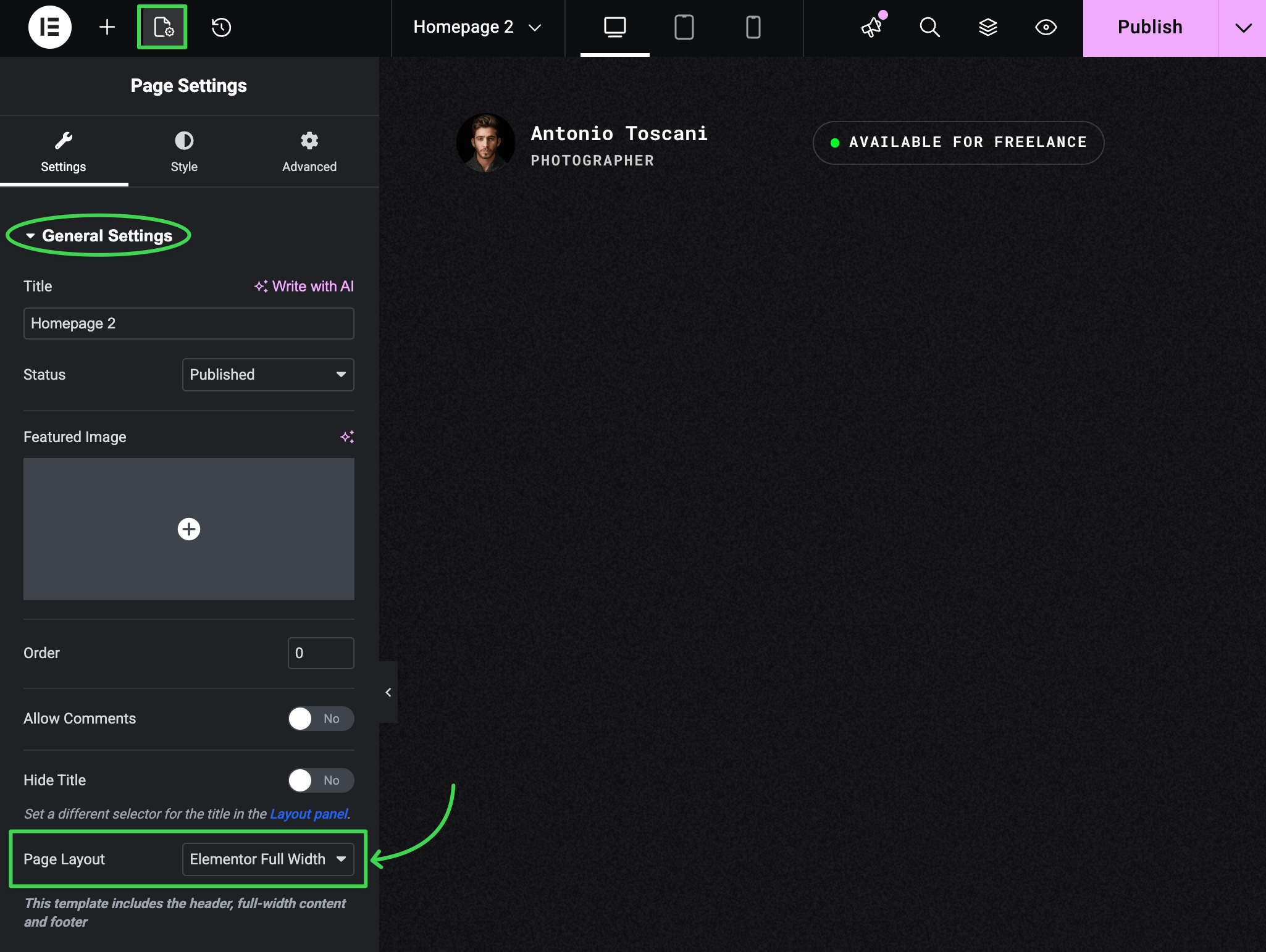
Task: Open the Finder search icon
Action: [929, 27]
